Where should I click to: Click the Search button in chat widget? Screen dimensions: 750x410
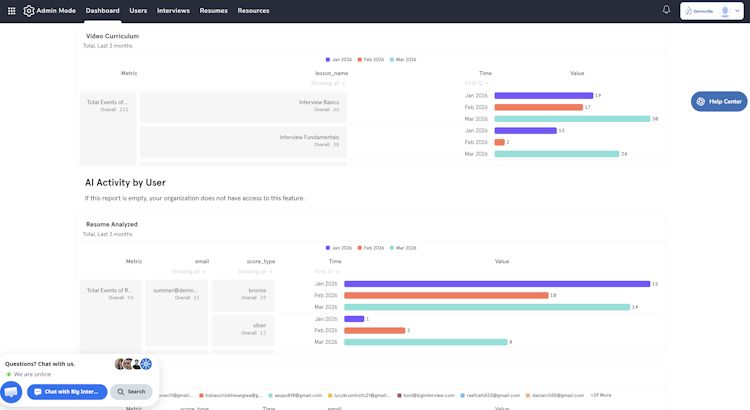pyautogui.click(x=132, y=392)
